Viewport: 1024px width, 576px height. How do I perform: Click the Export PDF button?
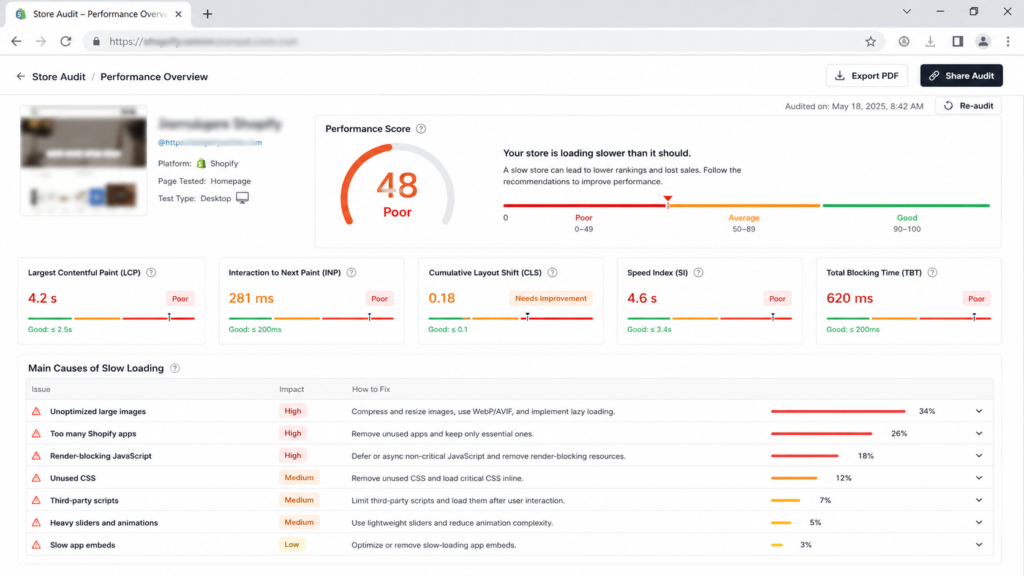tap(867, 76)
